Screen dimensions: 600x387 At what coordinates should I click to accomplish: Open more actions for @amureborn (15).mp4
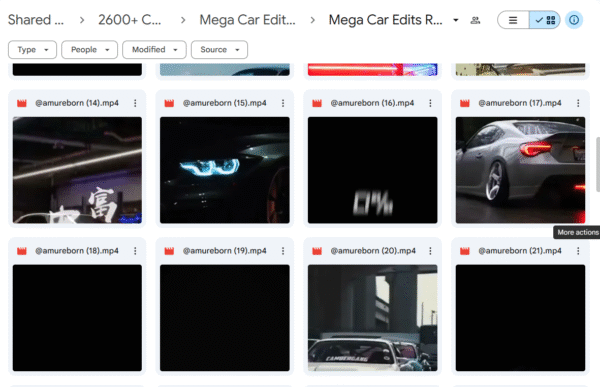[283, 103]
